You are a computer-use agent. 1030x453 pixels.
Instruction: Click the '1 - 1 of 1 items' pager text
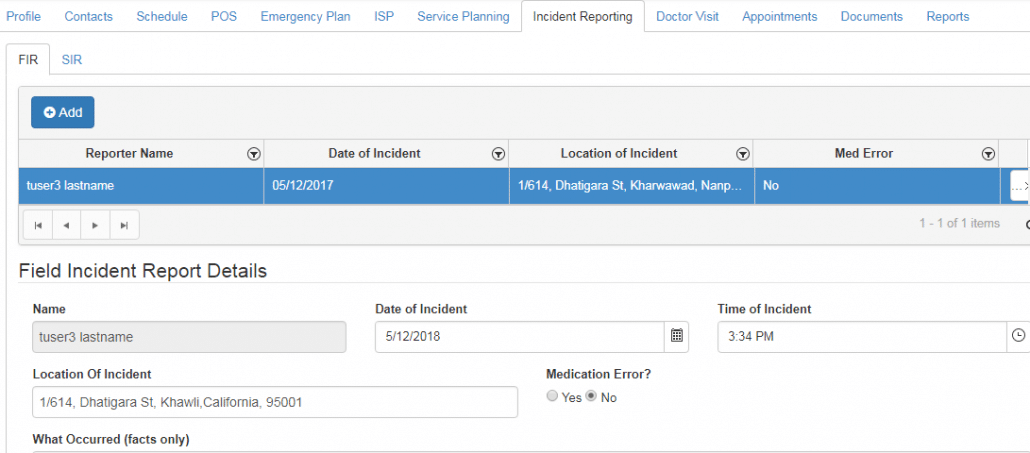(959, 223)
